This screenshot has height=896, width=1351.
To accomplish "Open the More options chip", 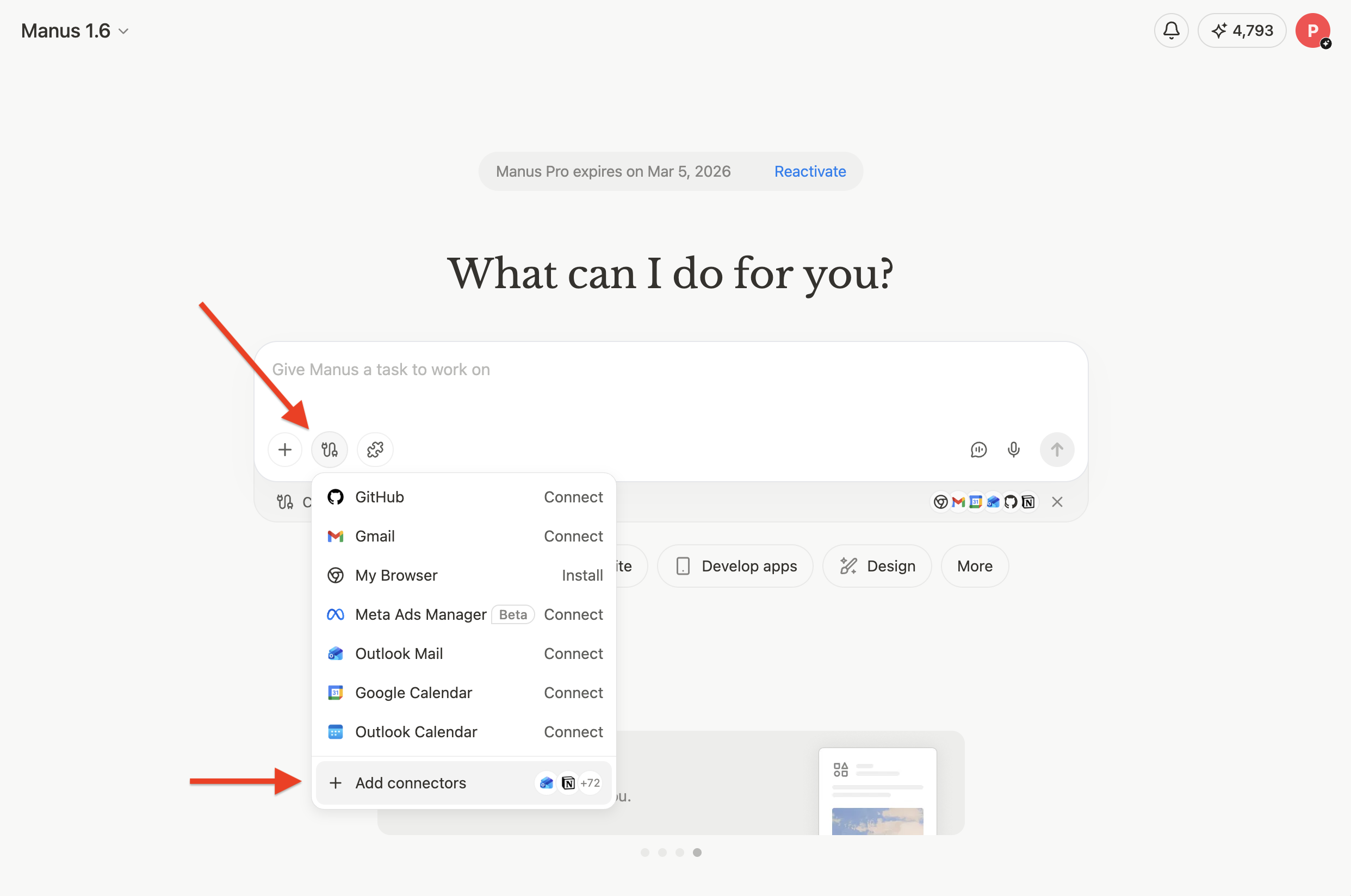I will (975, 567).
